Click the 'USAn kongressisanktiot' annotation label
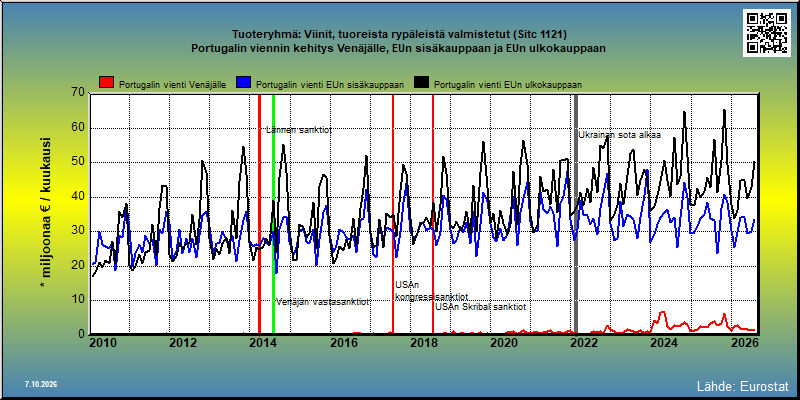The image size is (800, 400). click(x=432, y=291)
